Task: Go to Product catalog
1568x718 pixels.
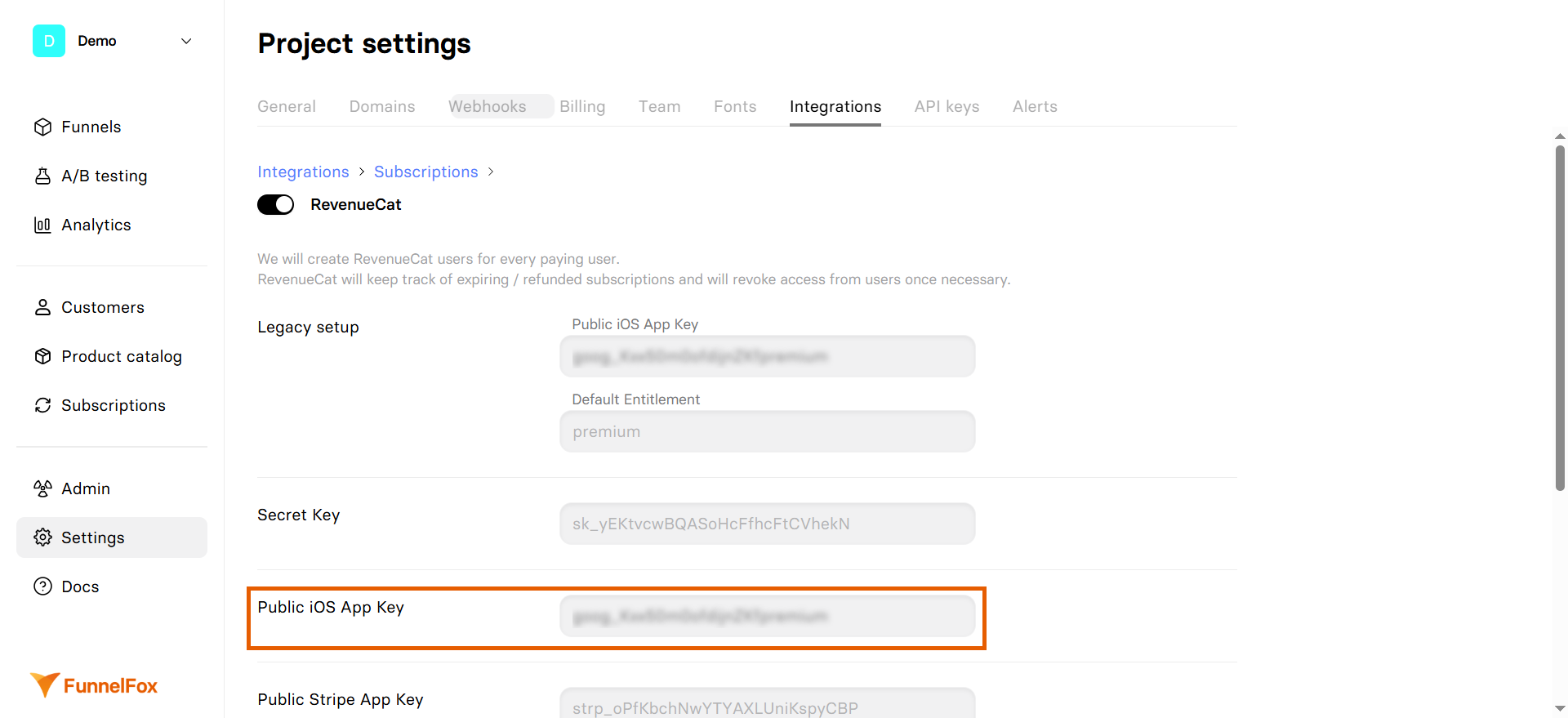Action: tap(112, 356)
